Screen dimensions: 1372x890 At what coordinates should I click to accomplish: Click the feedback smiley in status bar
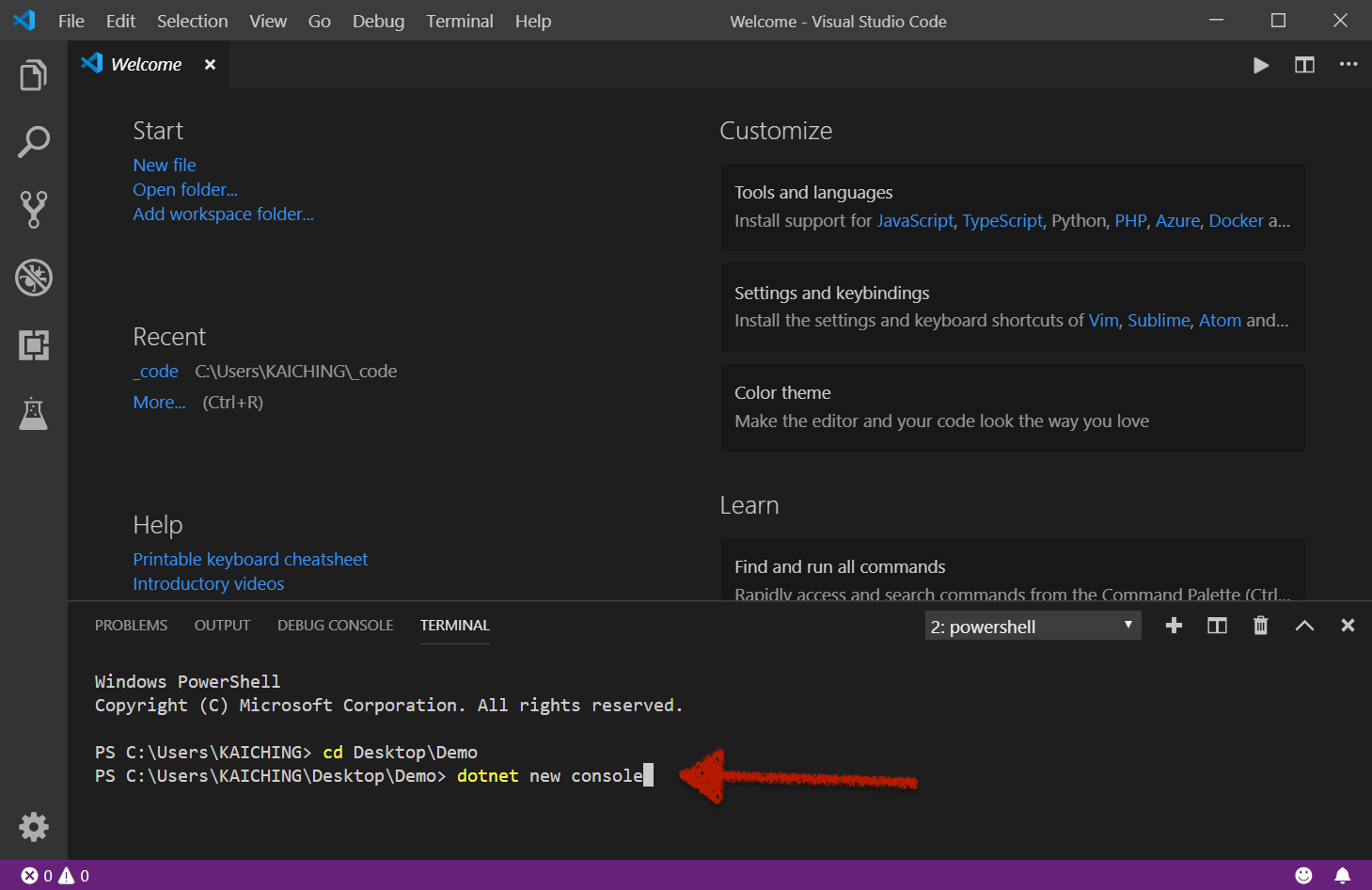[x=1303, y=876]
